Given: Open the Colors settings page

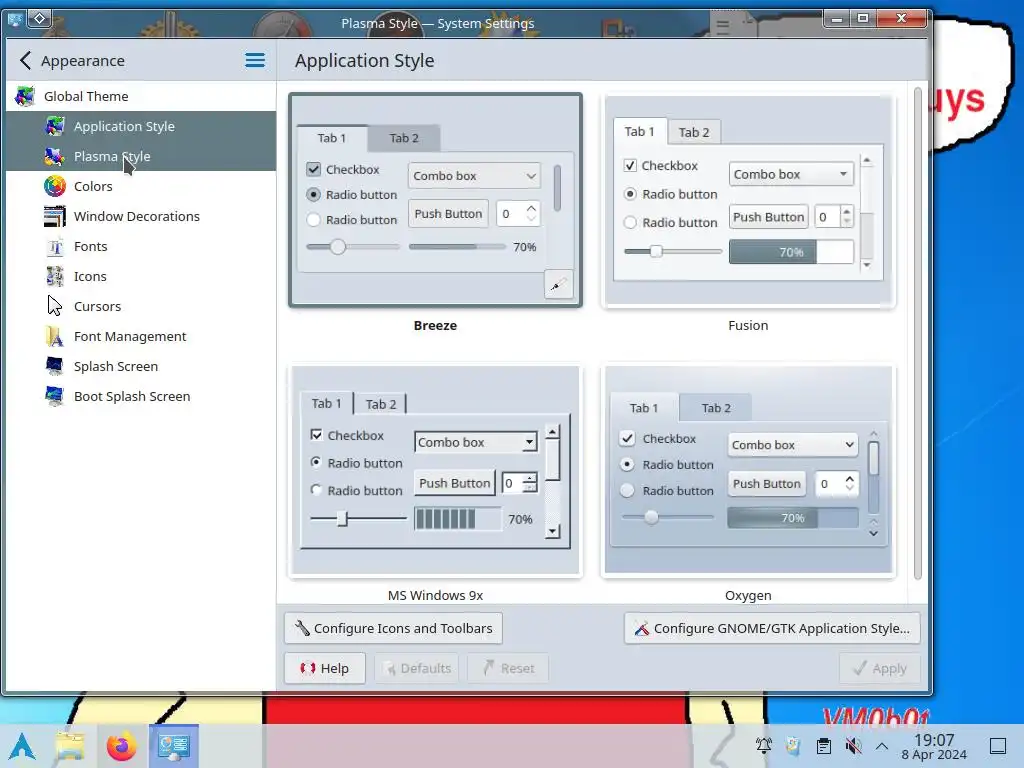Looking at the screenshot, I should tap(140, 186).
